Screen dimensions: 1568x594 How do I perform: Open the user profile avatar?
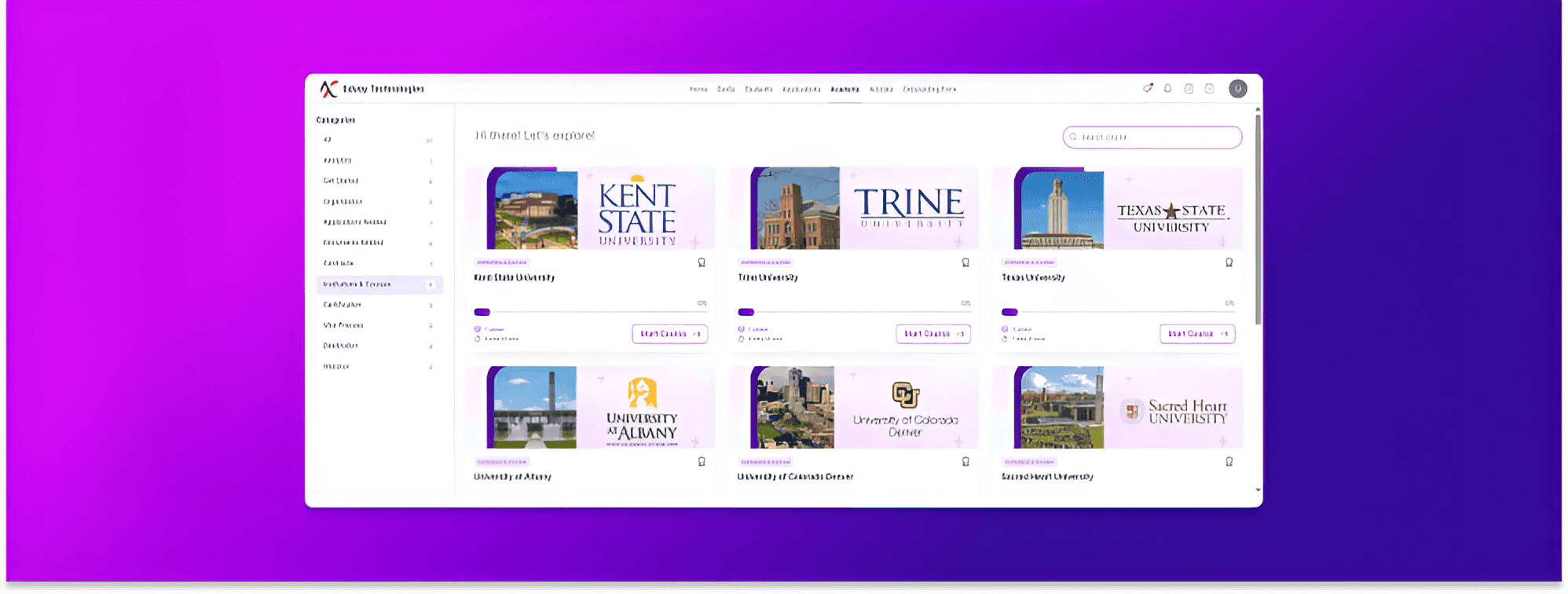[x=1237, y=89]
